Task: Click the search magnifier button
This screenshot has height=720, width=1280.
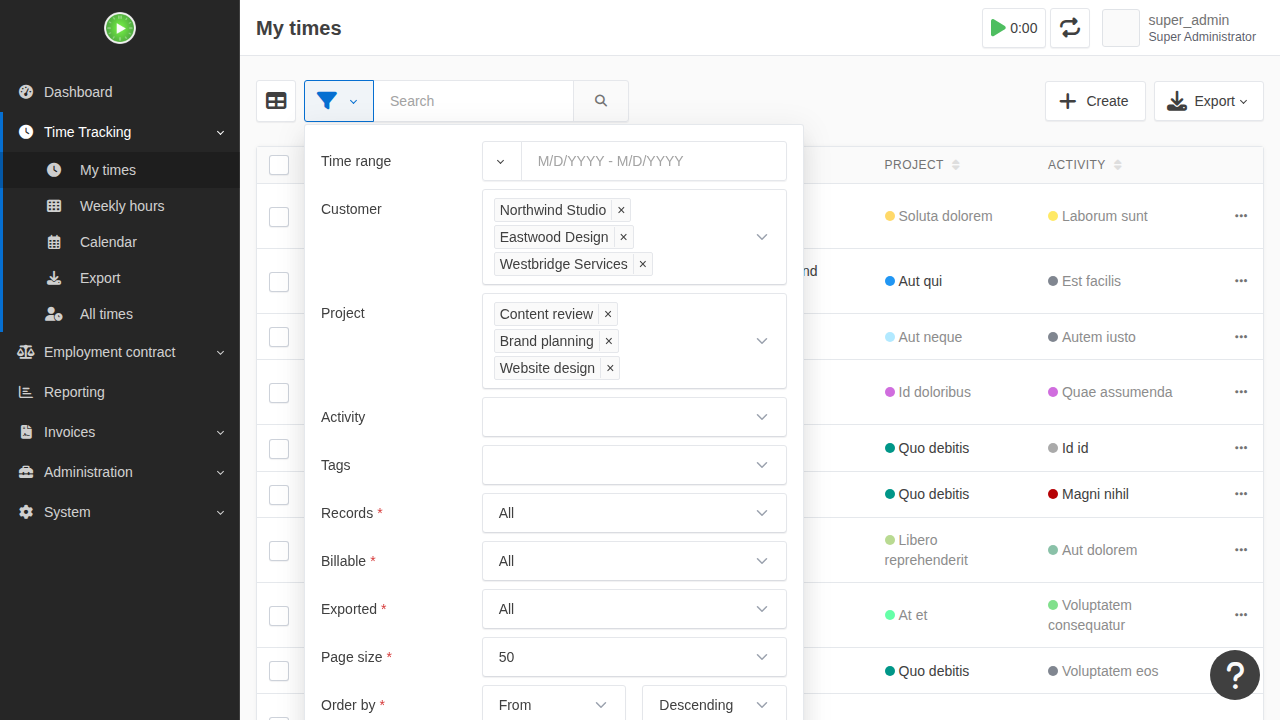Action: coord(601,101)
